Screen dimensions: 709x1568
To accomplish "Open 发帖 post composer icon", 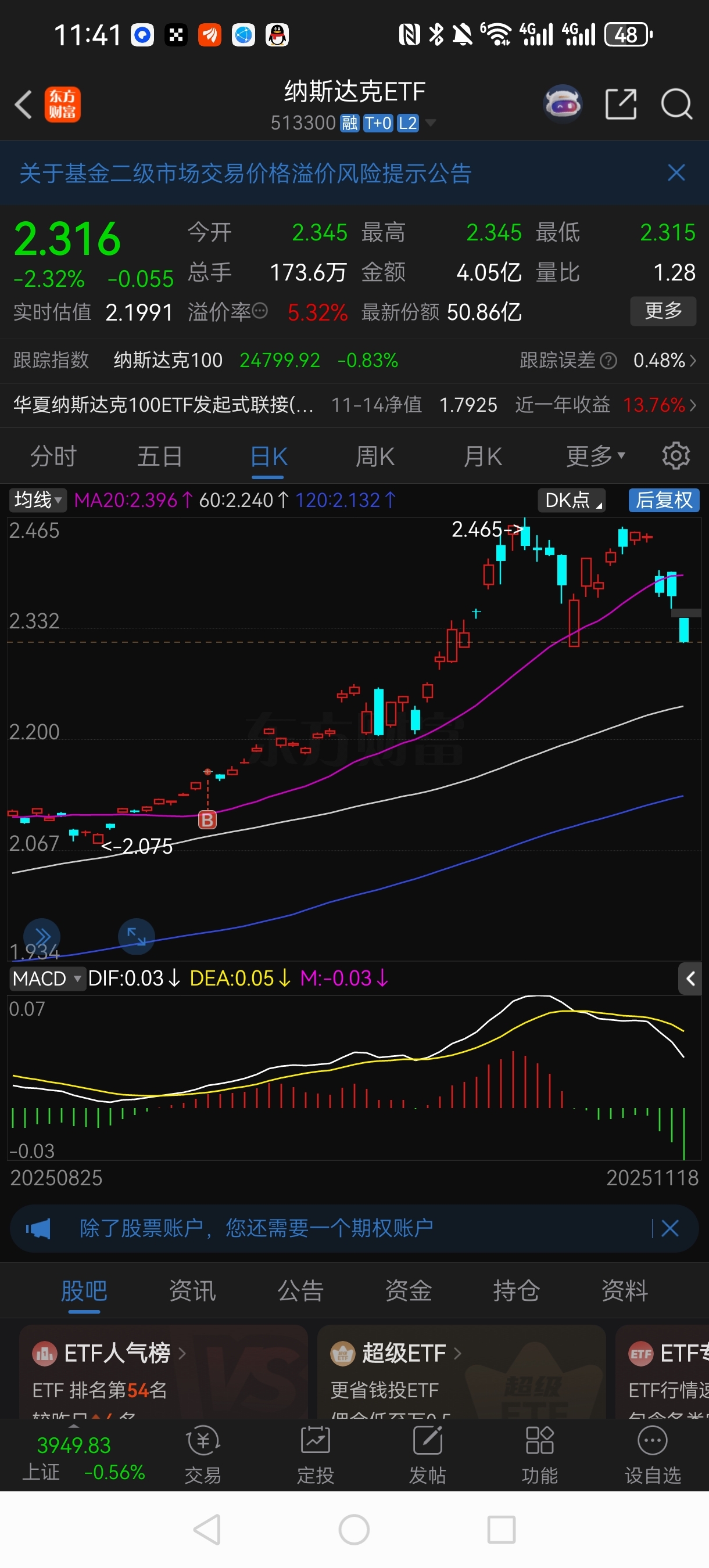I will click(x=427, y=1455).
